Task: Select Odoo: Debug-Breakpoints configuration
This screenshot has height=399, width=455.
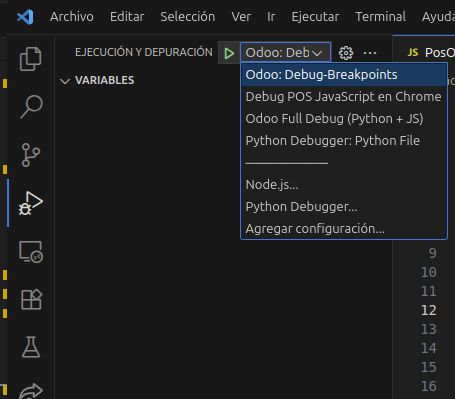Action: [x=344, y=75]
